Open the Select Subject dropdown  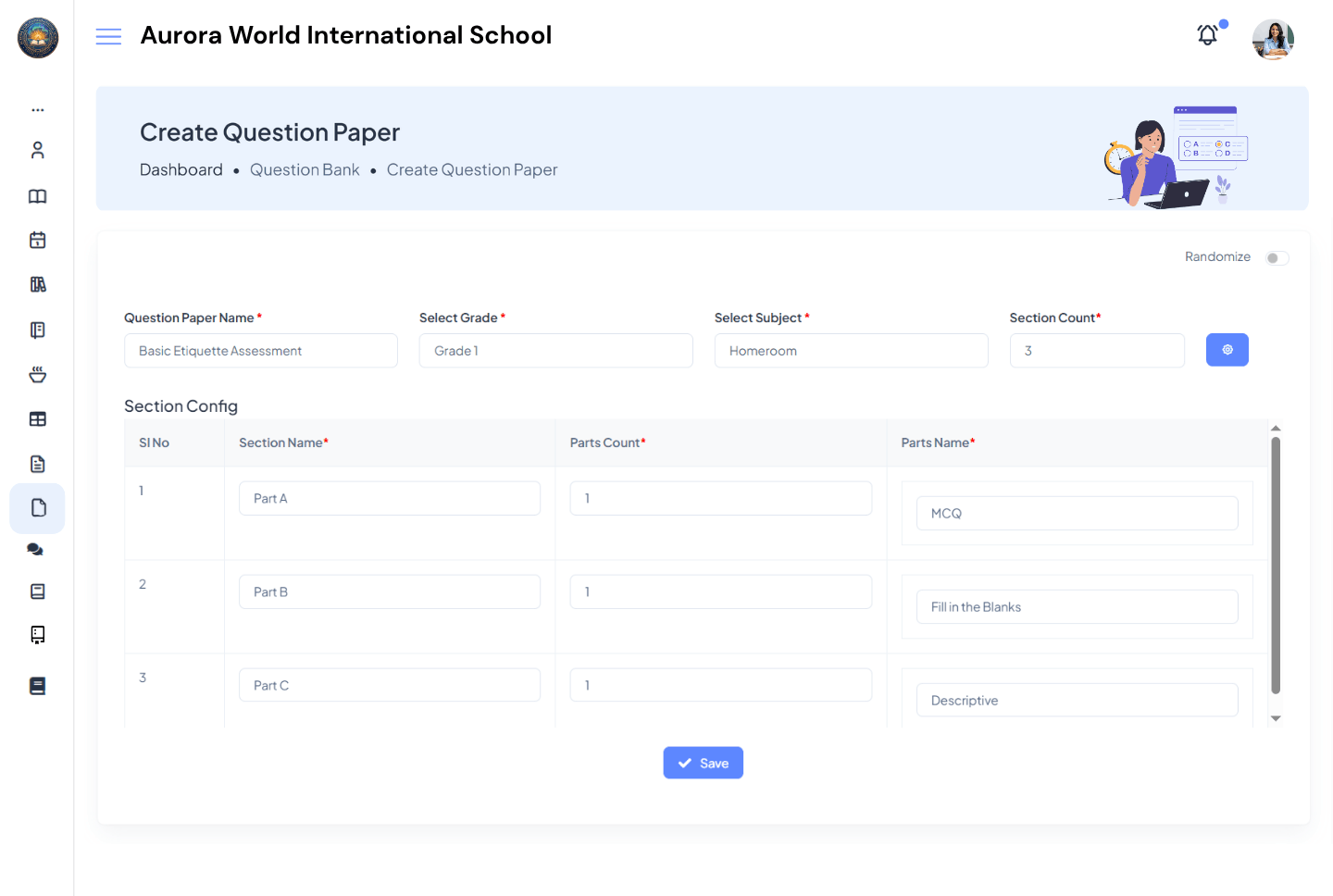coord(851,350)
